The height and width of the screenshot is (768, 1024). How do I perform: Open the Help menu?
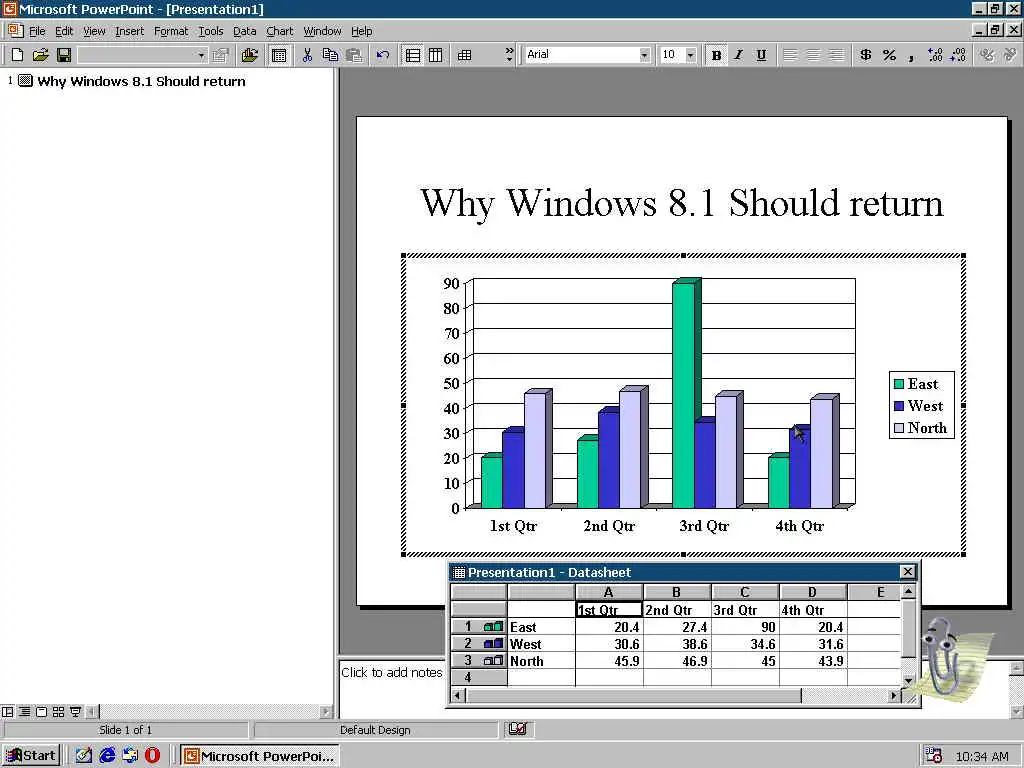click(361, 31)
